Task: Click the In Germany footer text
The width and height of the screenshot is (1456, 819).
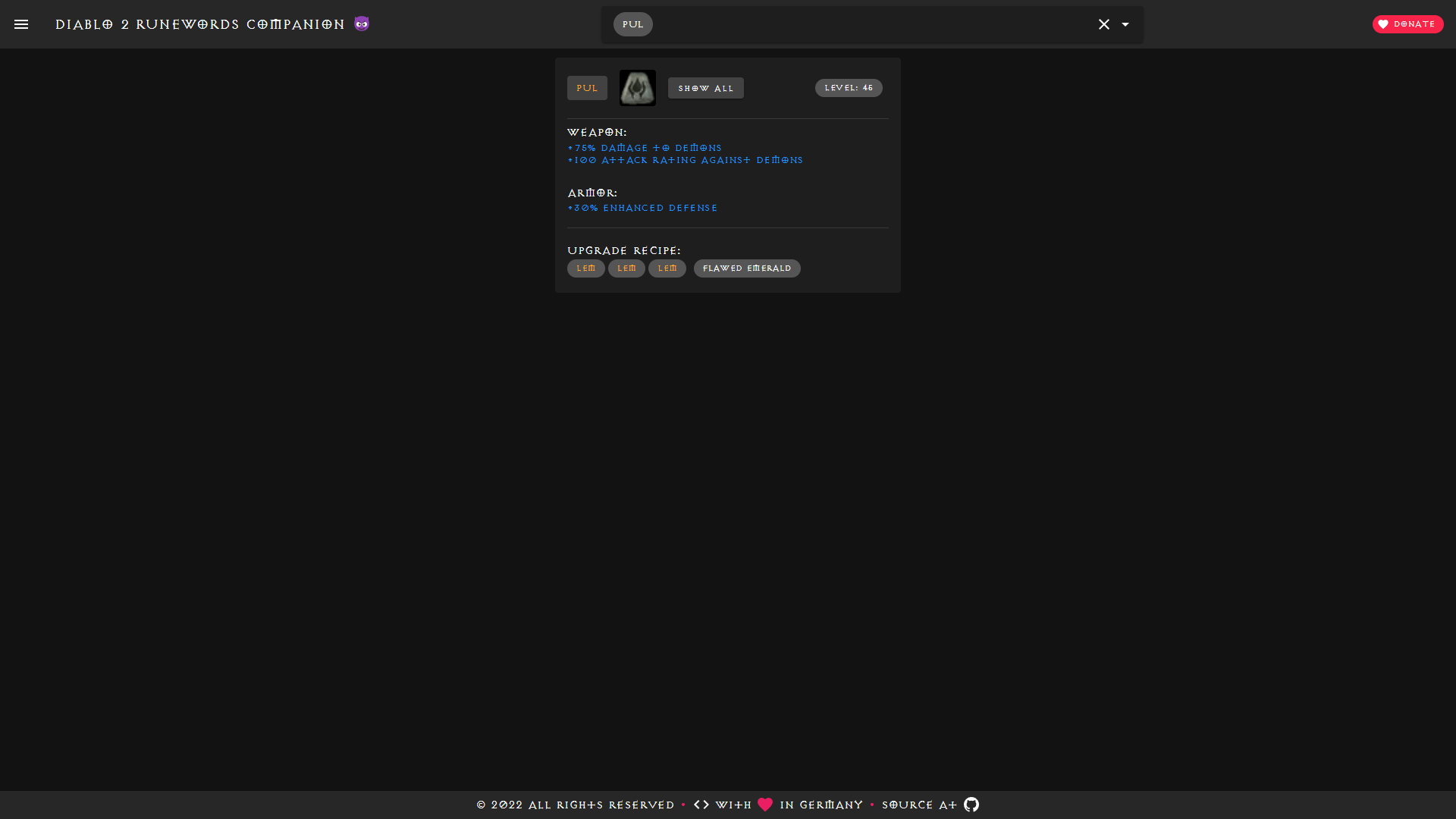Action: 821,805
